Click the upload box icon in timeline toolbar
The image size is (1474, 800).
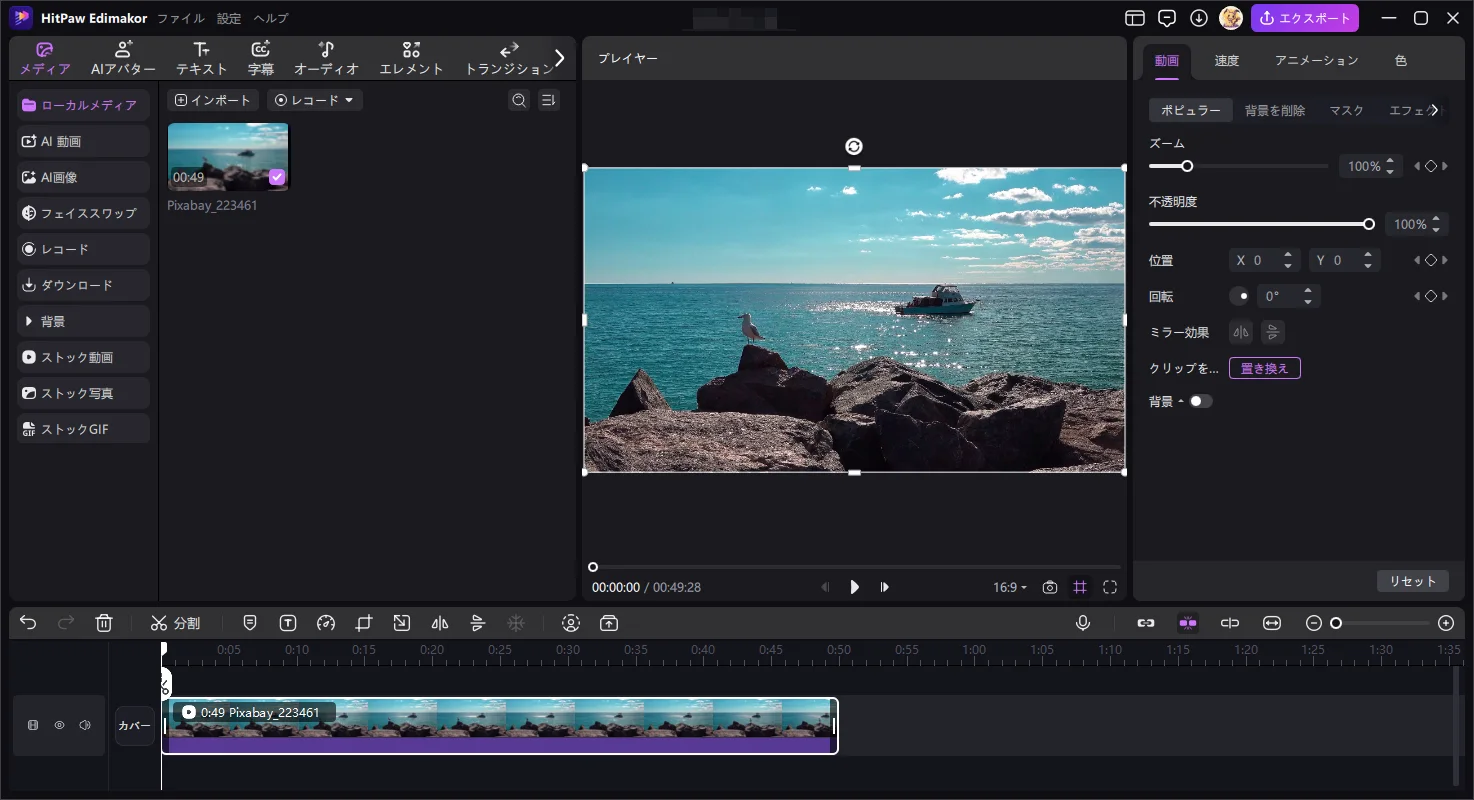click(609, 623)
